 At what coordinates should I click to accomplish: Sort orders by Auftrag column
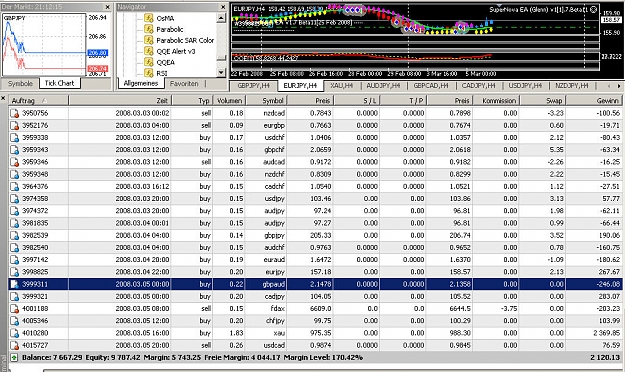coord(39,101)
